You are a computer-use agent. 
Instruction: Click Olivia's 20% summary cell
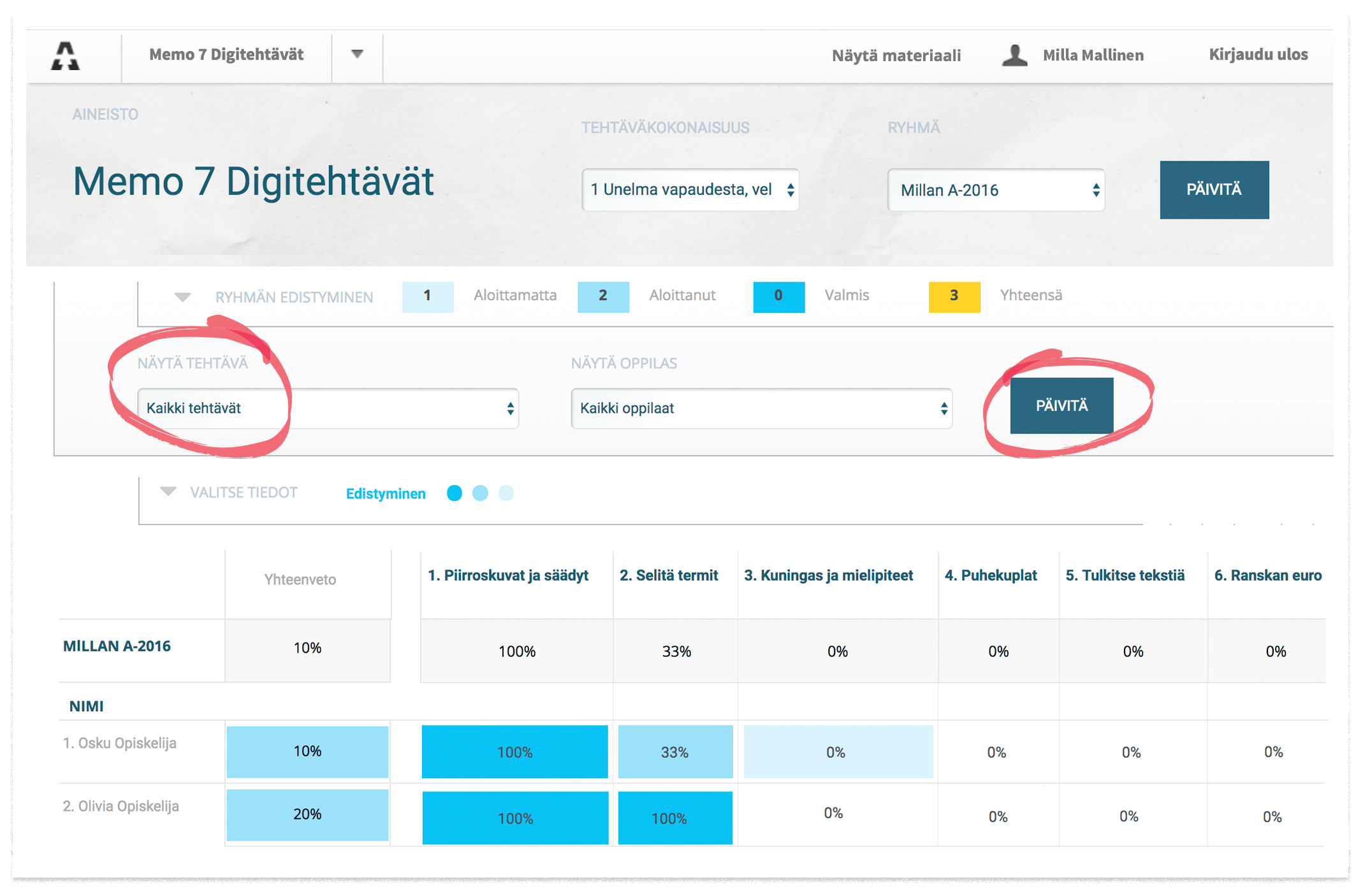pos(307,814)
